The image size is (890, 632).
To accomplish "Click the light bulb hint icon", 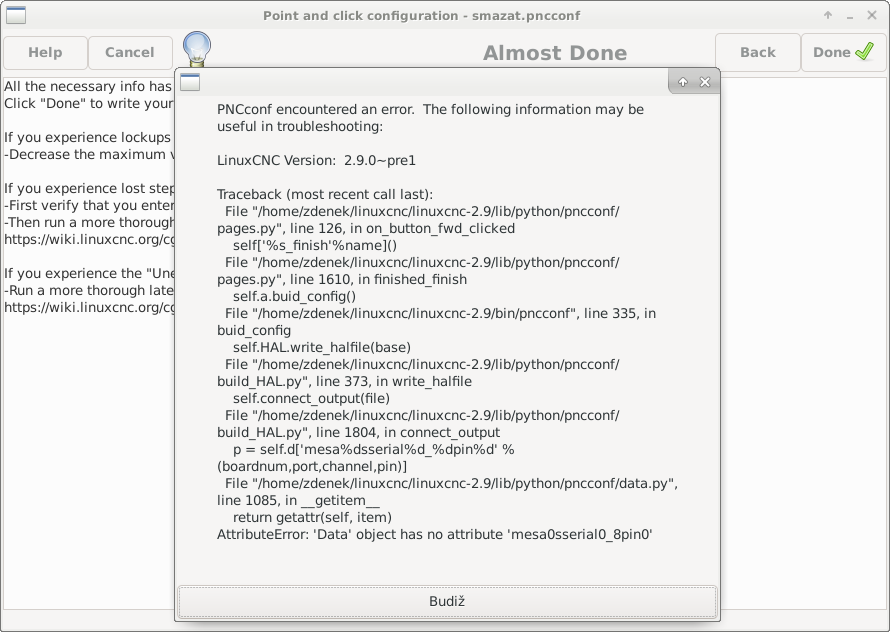I will pyautogui.click(x=197, y=48).
